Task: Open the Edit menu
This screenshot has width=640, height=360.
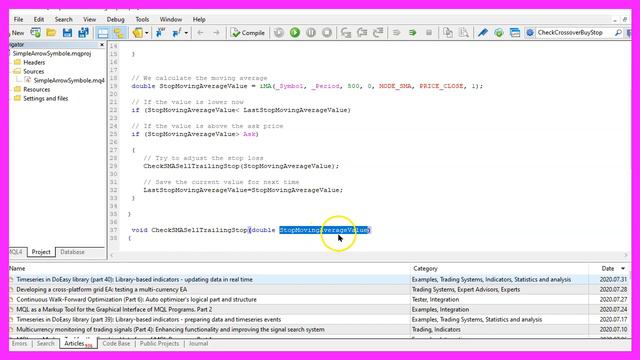Action: (39, 19)
